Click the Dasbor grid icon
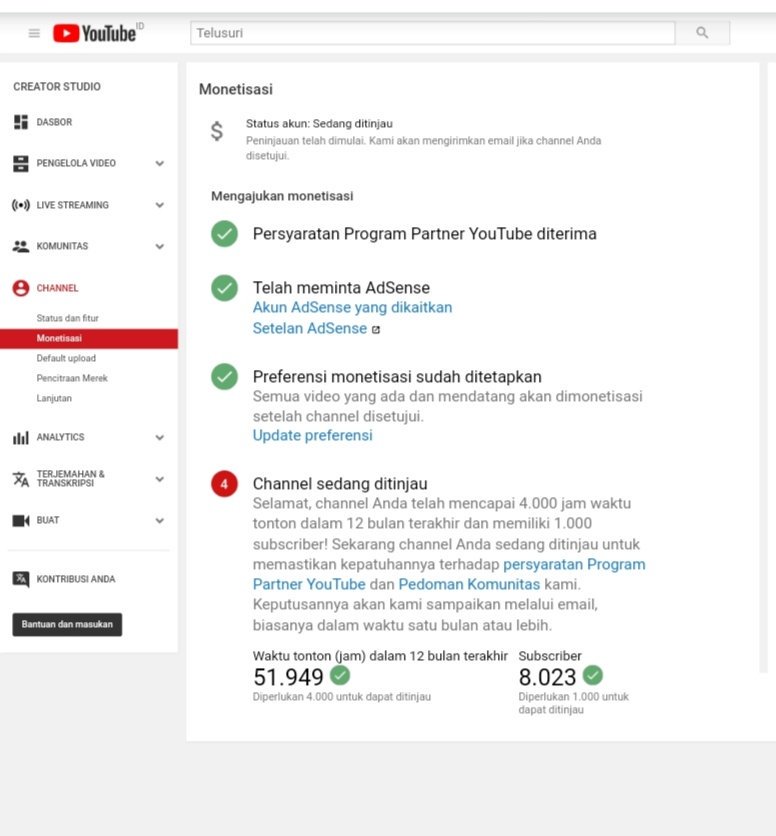Screen dimensions: 776x836 pos(21,122)
